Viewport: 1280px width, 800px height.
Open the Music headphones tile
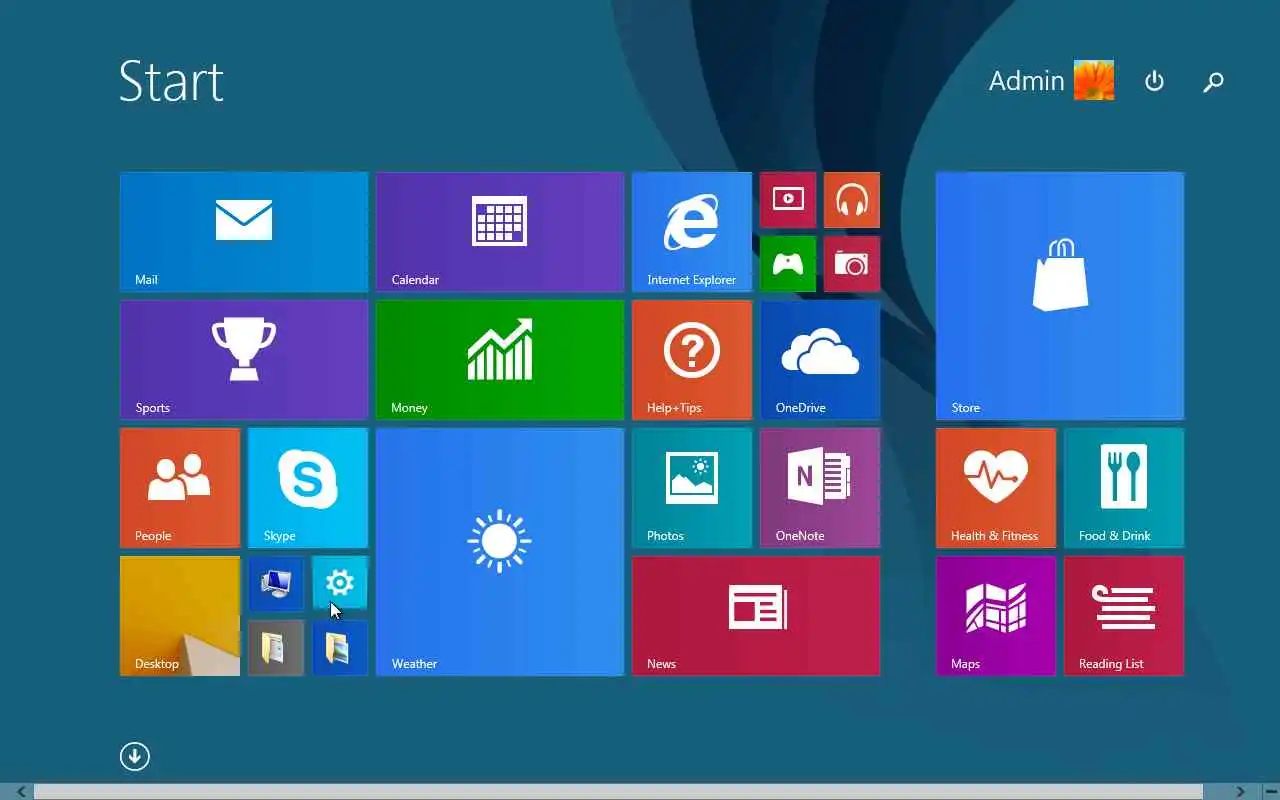tap(852, 200)
